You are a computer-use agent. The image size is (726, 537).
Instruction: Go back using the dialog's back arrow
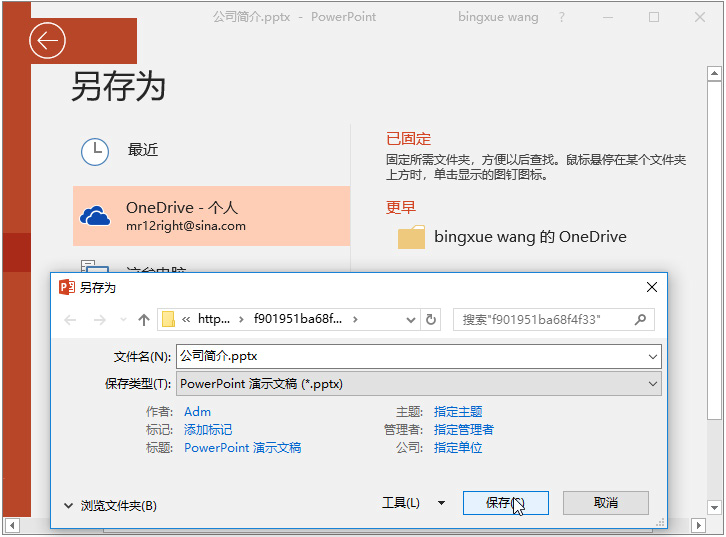tap(70, 319)
